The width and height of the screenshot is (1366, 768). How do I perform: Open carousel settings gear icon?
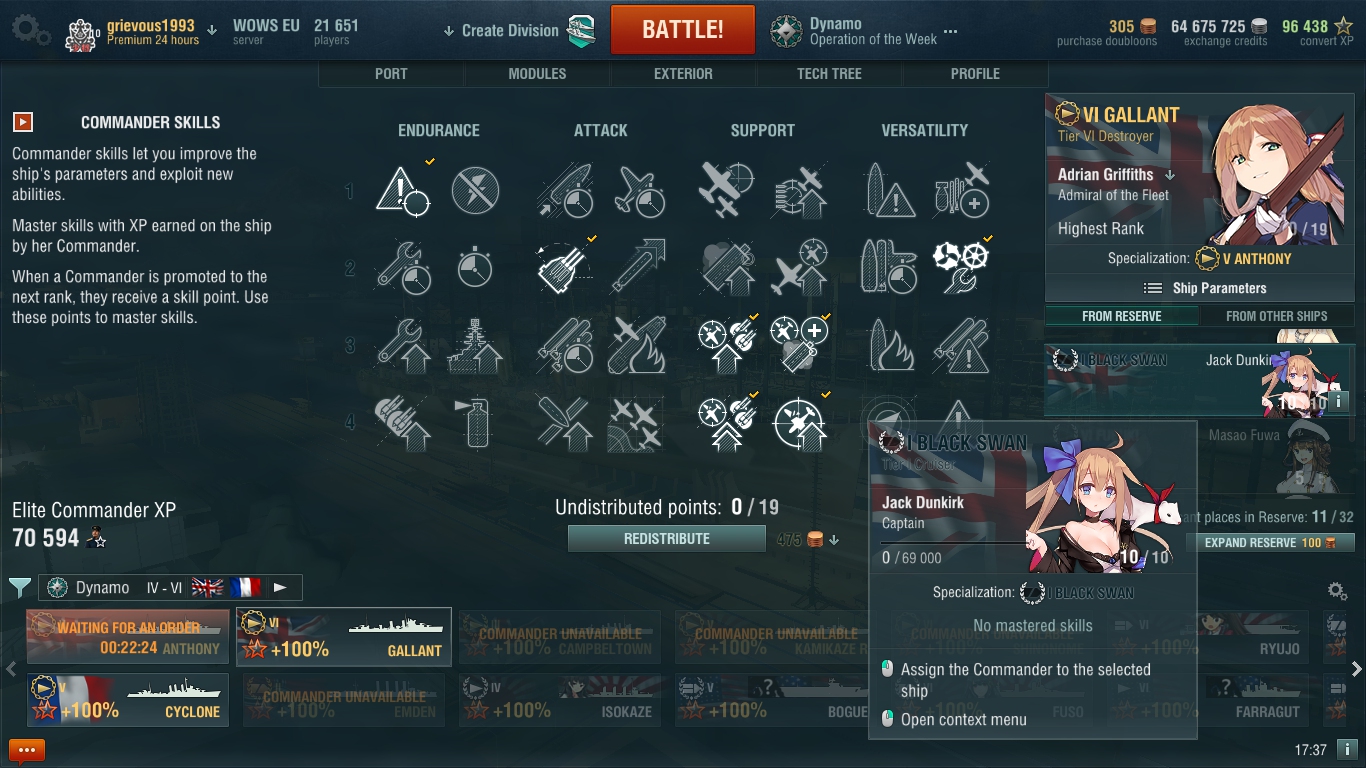pyautogui.click(x=1336, y=591)
